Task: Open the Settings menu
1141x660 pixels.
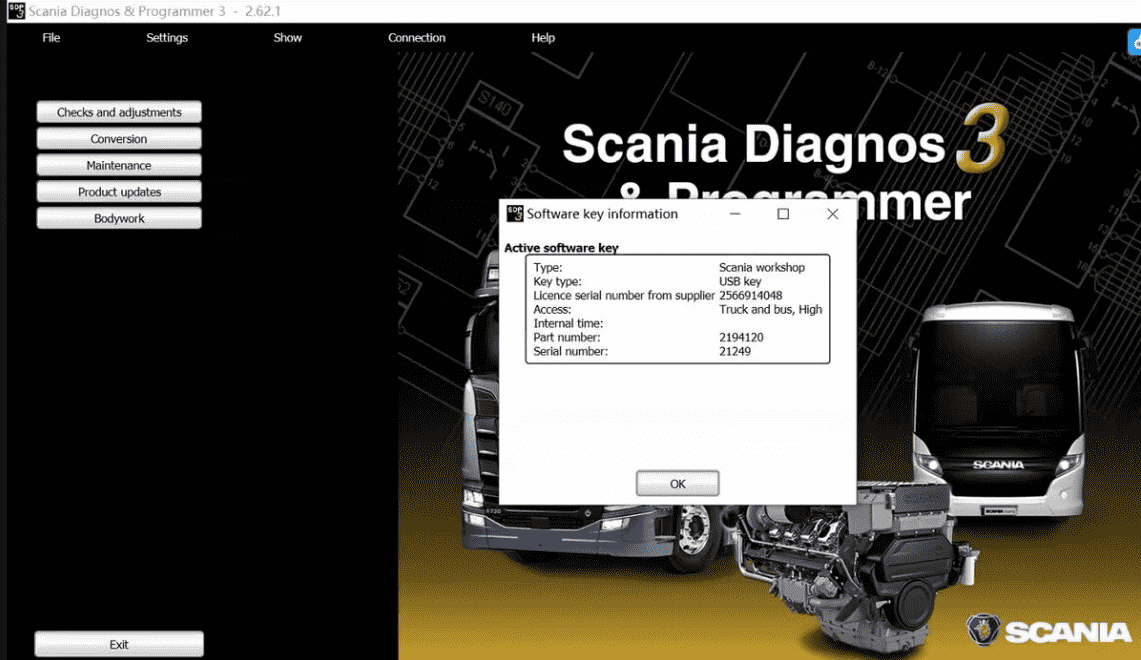Action: click(167, 38)
